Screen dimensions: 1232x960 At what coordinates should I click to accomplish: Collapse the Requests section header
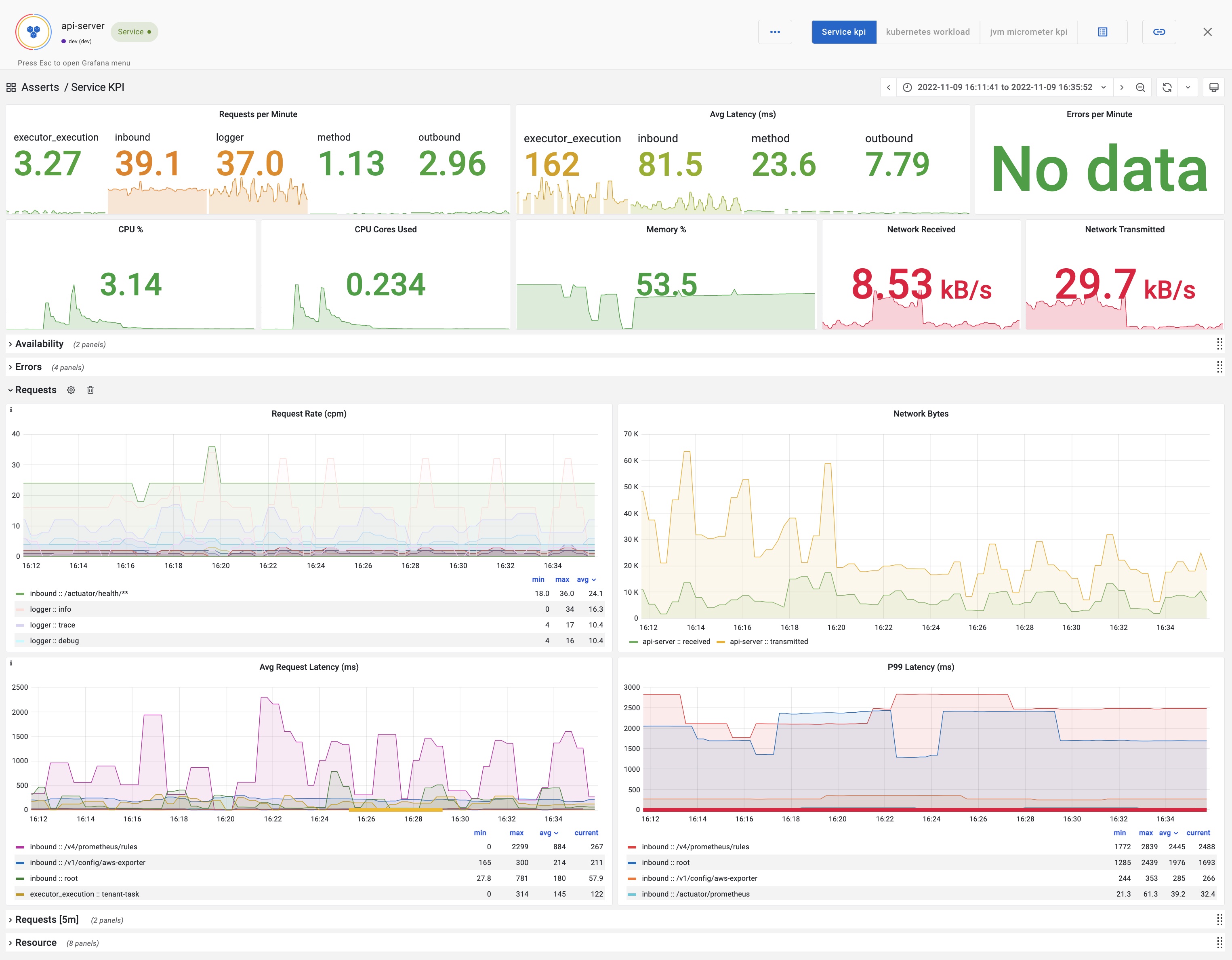pyautogui.click(x=35, y=390)
